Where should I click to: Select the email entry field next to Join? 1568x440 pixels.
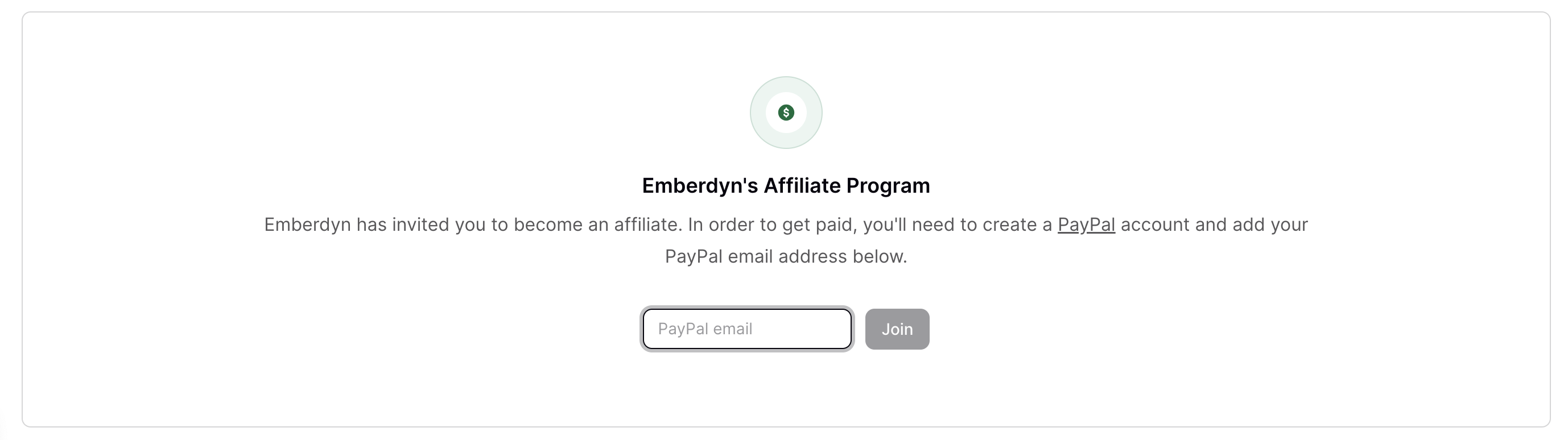748,329
